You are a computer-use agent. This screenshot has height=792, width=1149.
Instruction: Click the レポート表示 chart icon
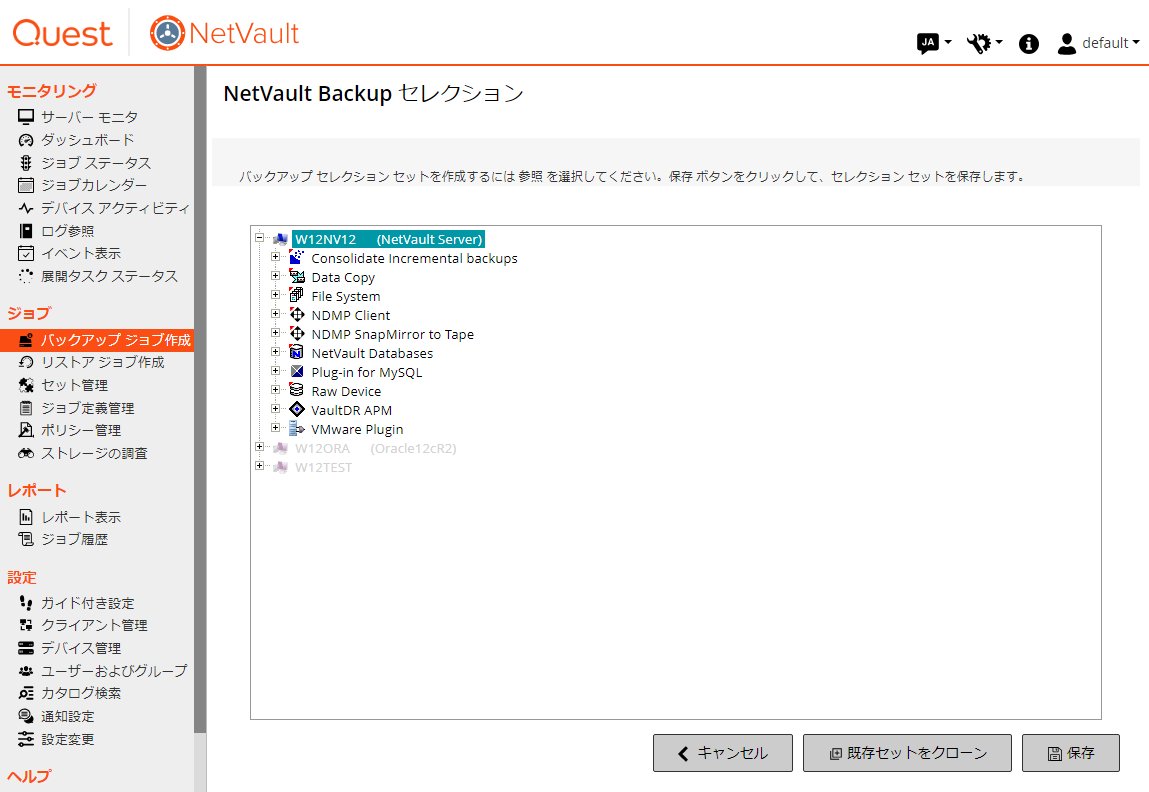coord(26,517)
